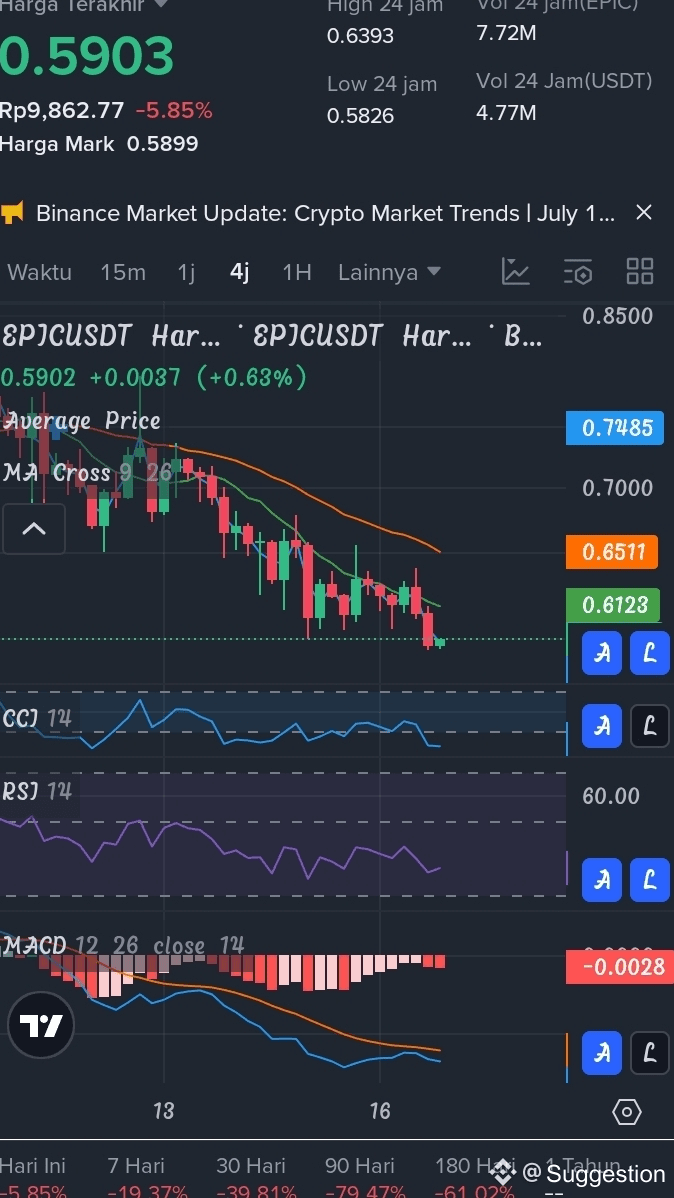Select the Hari Ini performance period
This screenshot has width=674, height=1198.
click(33, 1167)
